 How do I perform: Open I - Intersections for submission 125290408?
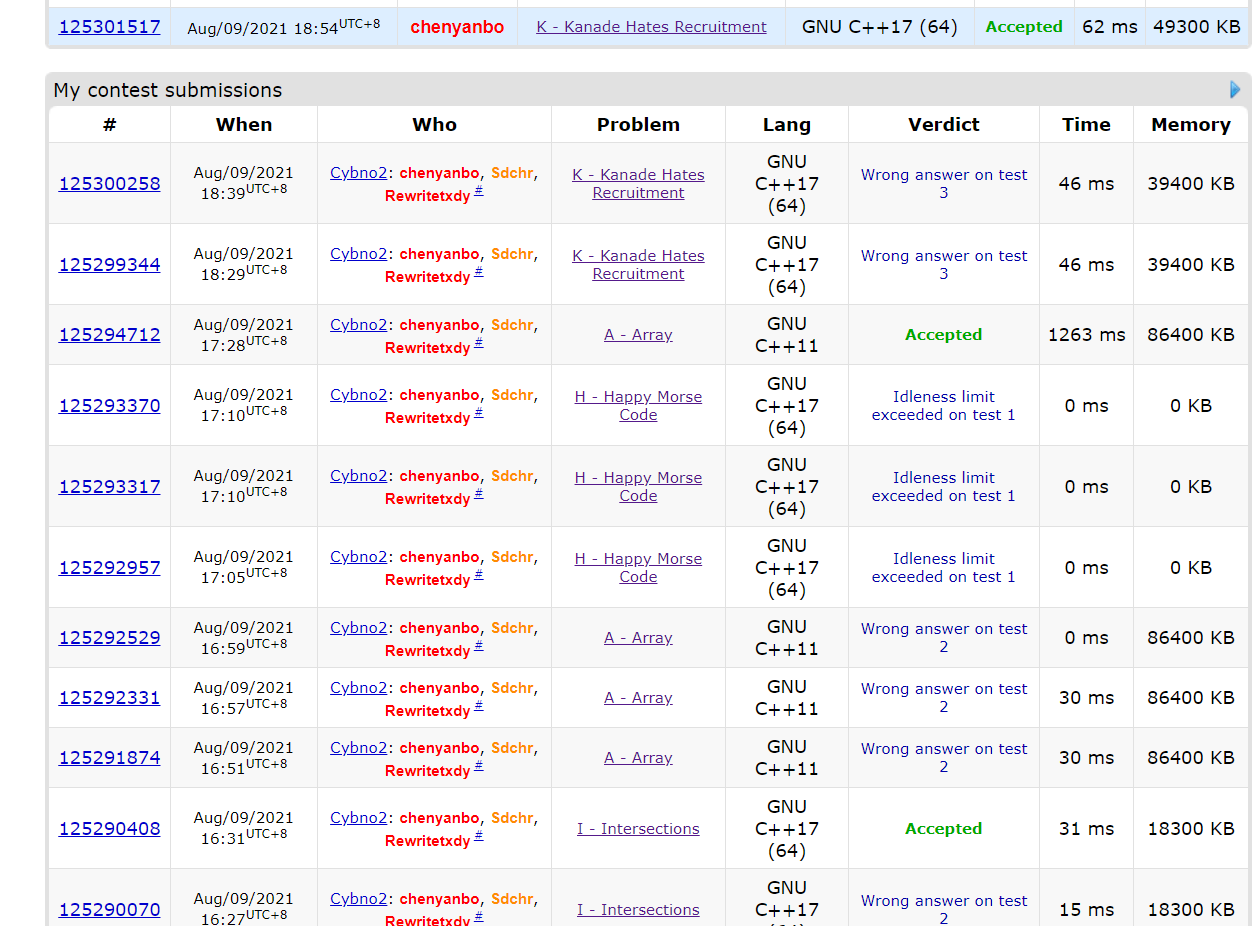click(x=638, y=829)
